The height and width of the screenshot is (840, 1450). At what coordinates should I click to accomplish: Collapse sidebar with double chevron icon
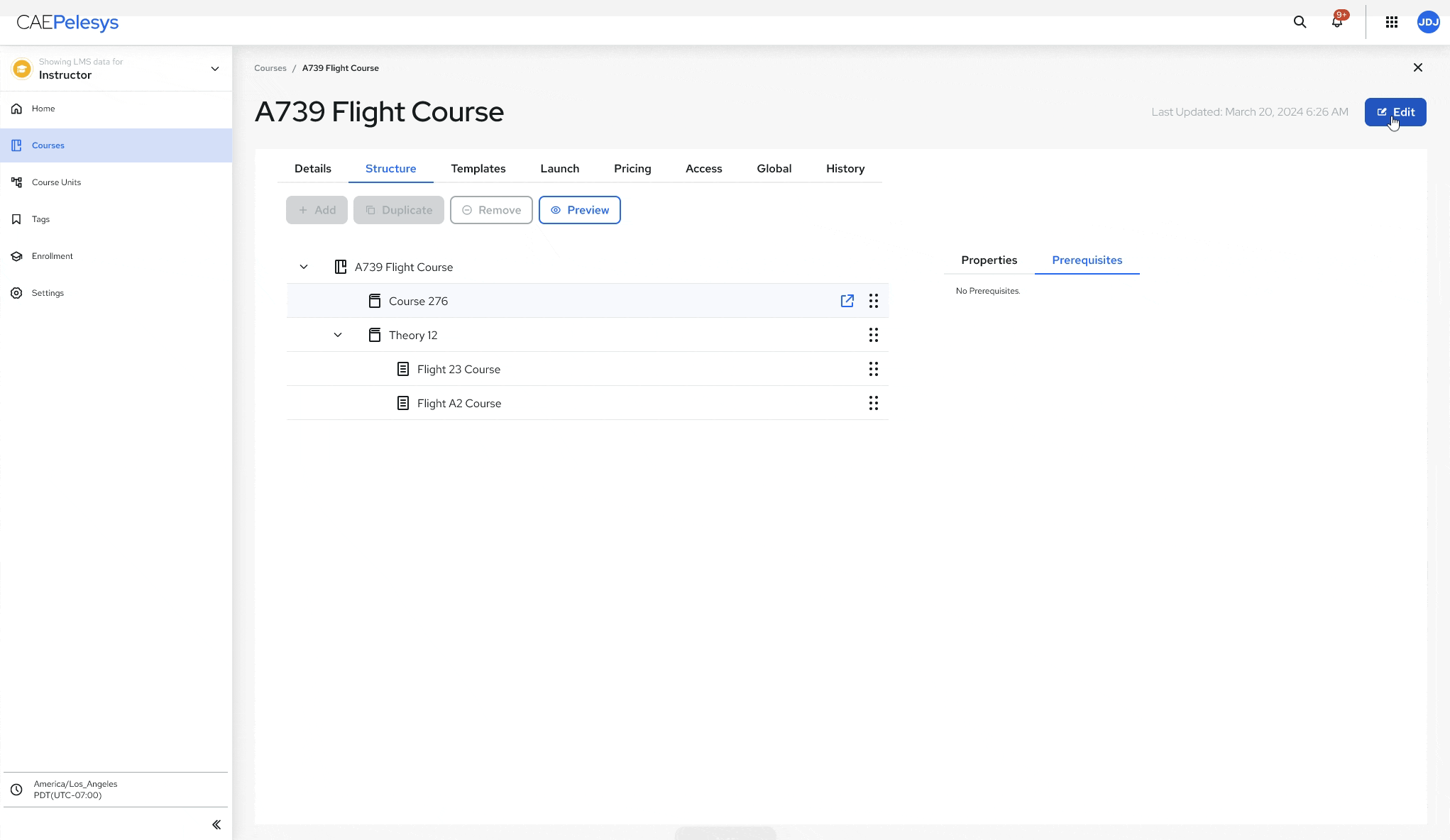[x=216, y=824]
